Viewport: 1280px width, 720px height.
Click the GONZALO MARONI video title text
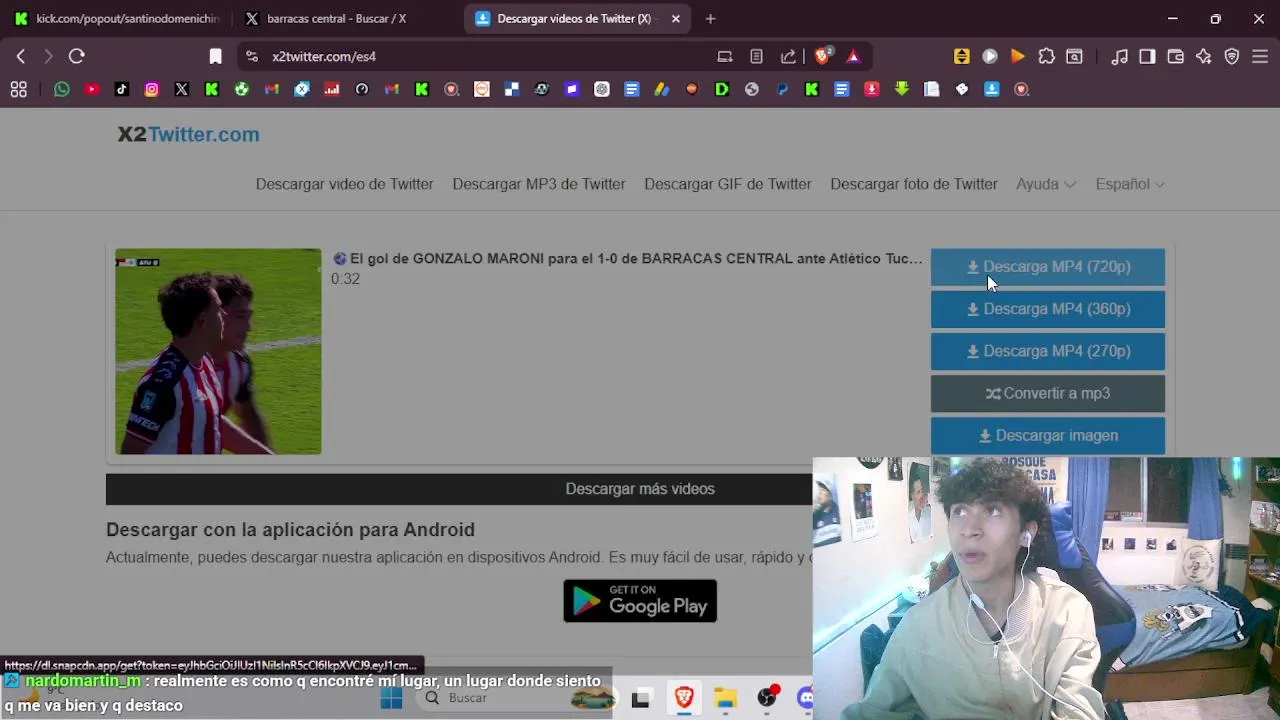[627, 258]
